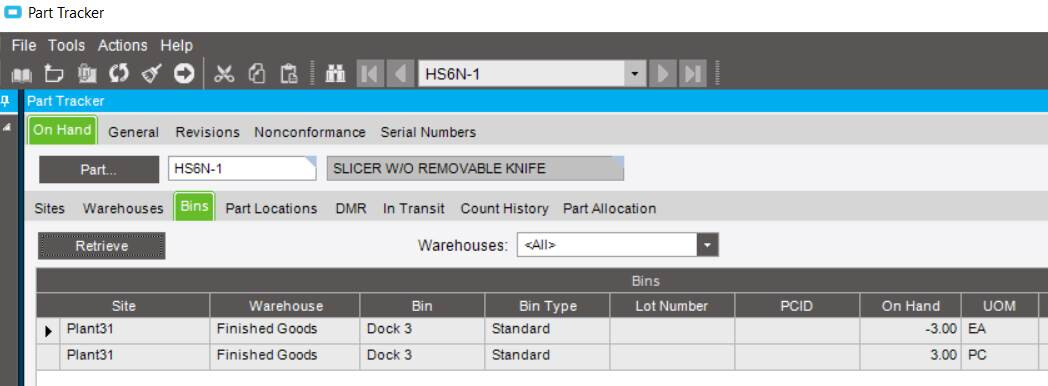
Task: Click the Copy icon in toolbar
Action: 257,73
